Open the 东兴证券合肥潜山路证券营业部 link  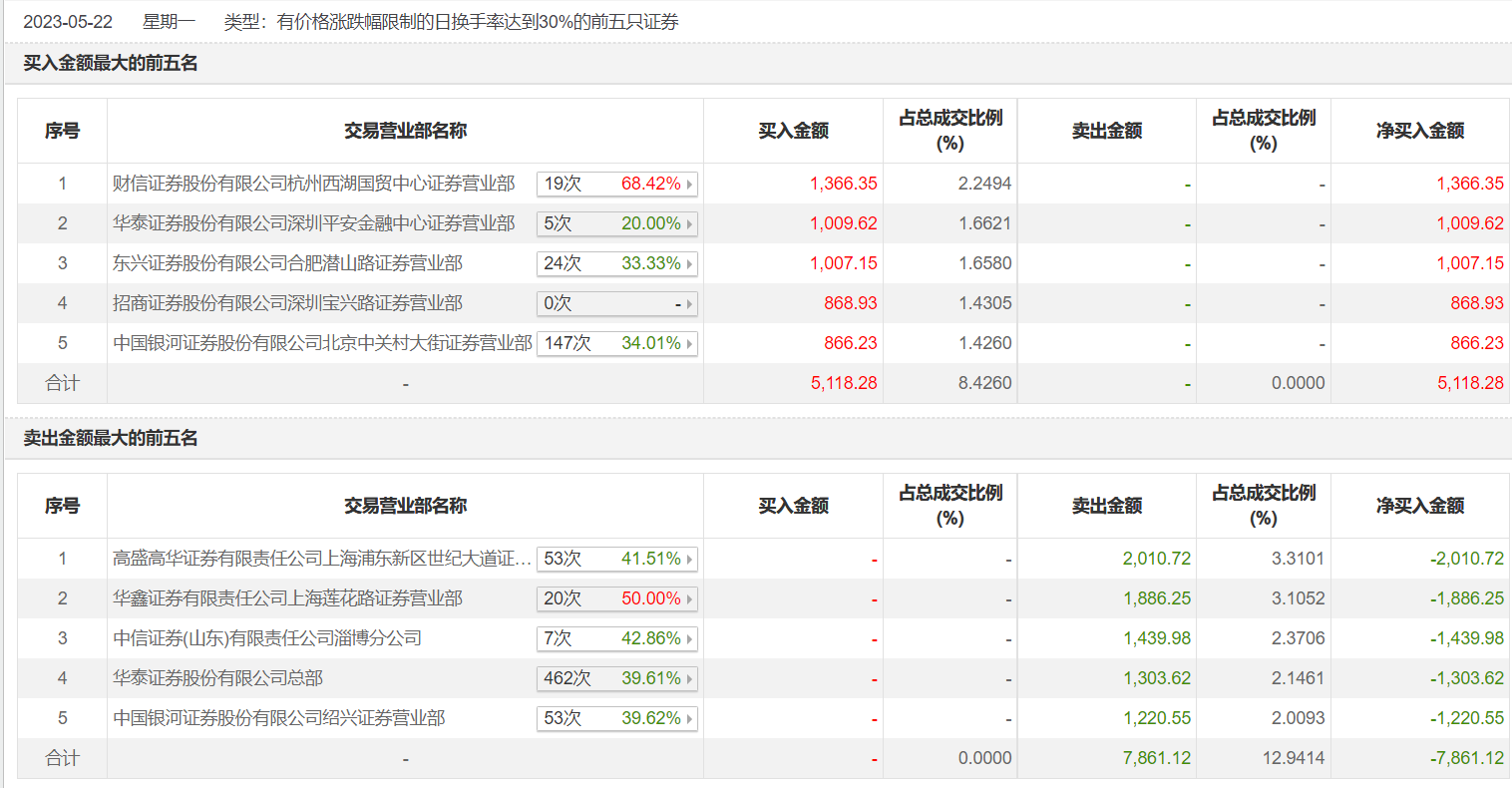287,263
